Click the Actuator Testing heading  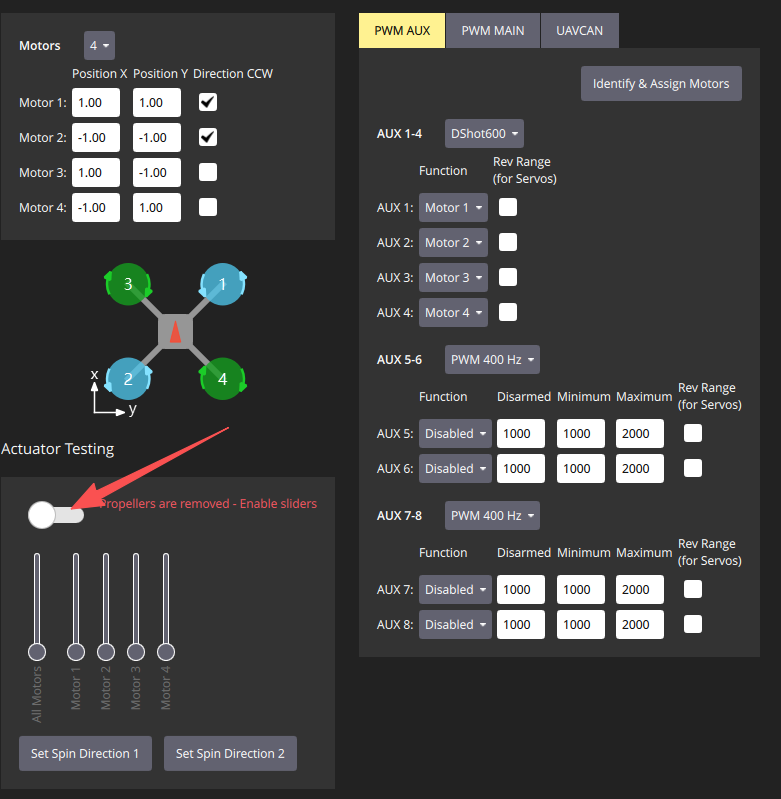tap(58, 449)
